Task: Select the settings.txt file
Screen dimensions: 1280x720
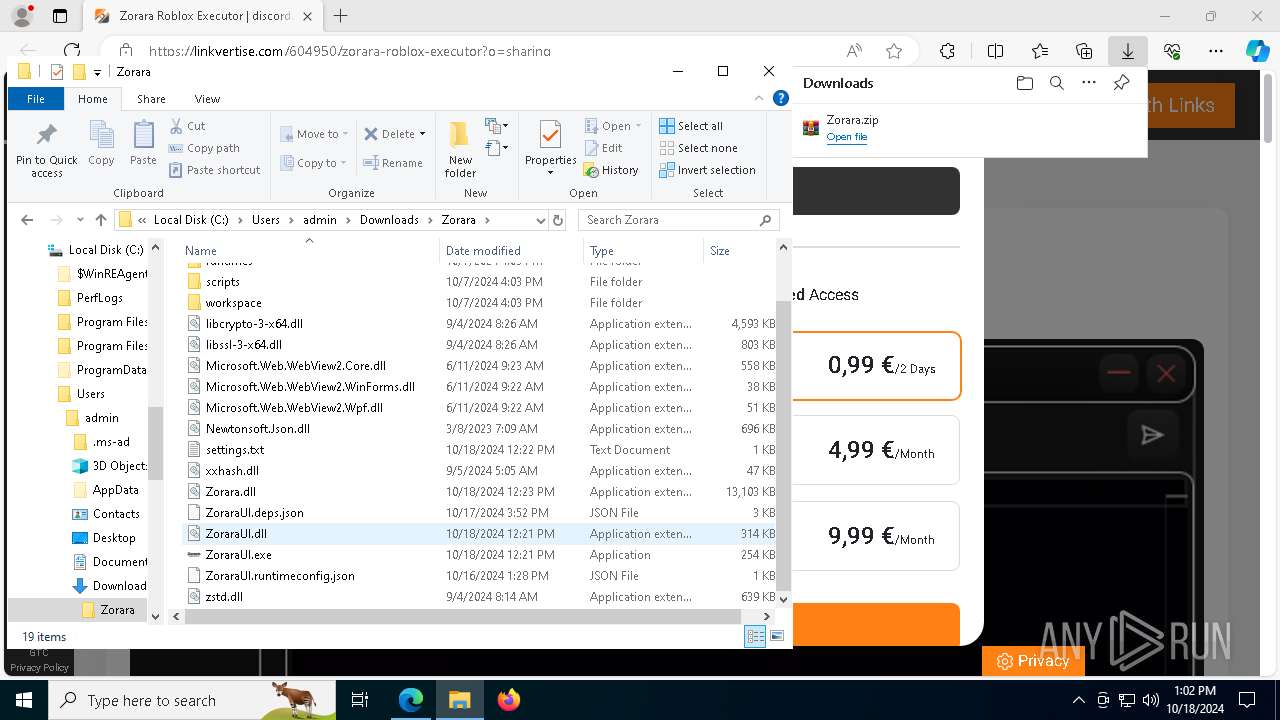Action: tap(235, 450)
